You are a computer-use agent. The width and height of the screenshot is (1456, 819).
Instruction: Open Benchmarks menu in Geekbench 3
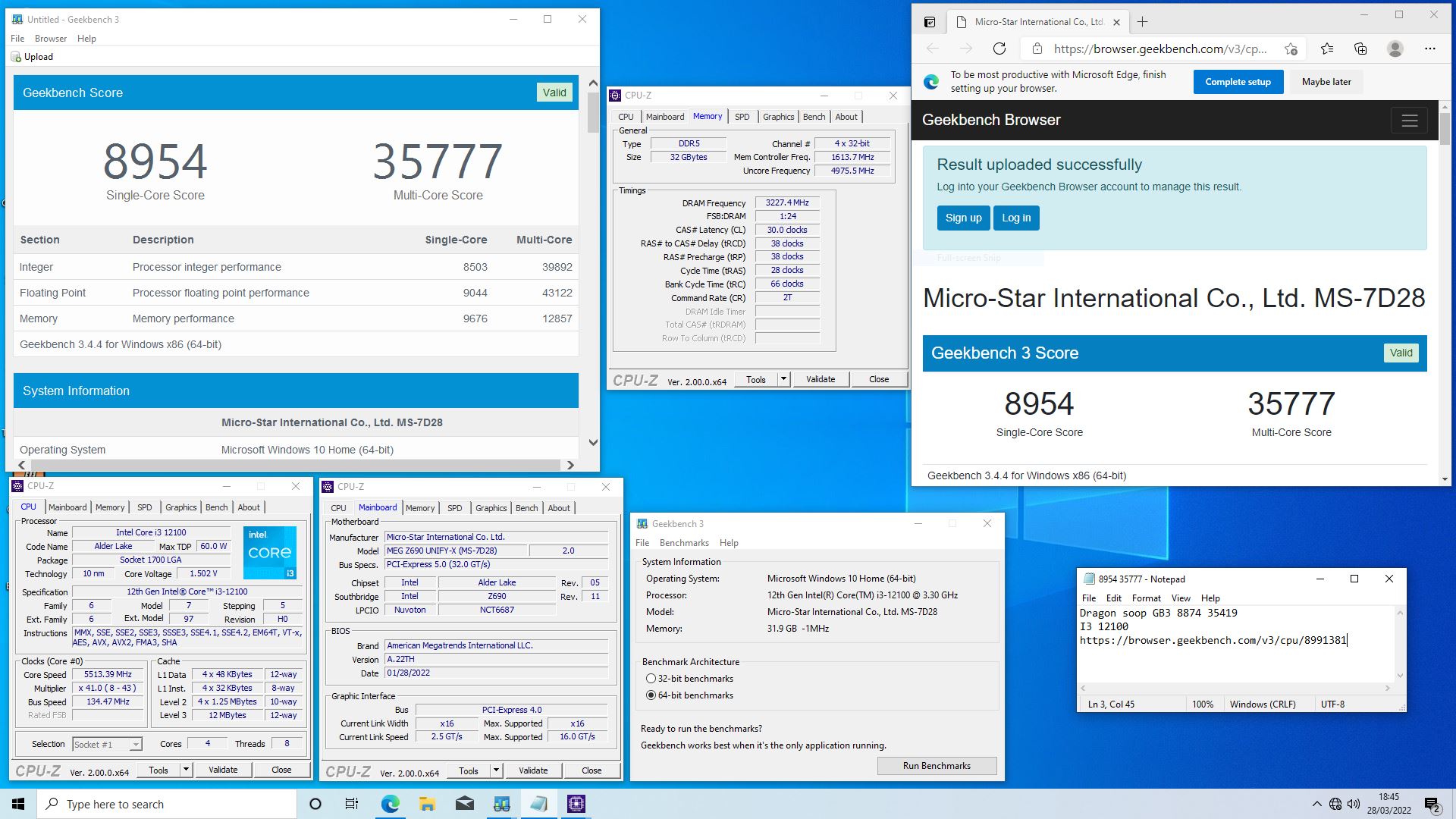684,543
